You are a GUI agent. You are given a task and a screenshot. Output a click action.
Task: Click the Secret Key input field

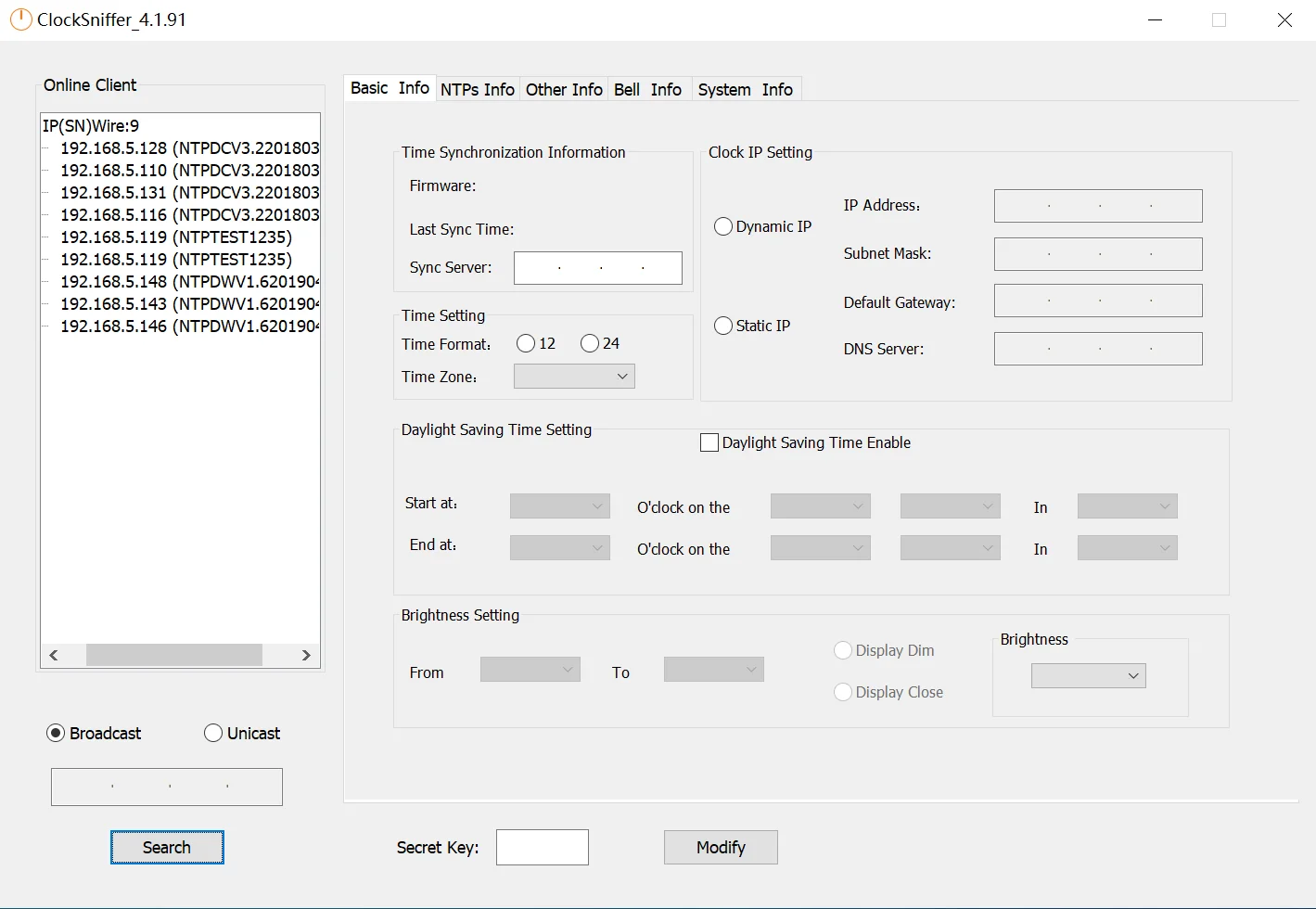point(542,848)
